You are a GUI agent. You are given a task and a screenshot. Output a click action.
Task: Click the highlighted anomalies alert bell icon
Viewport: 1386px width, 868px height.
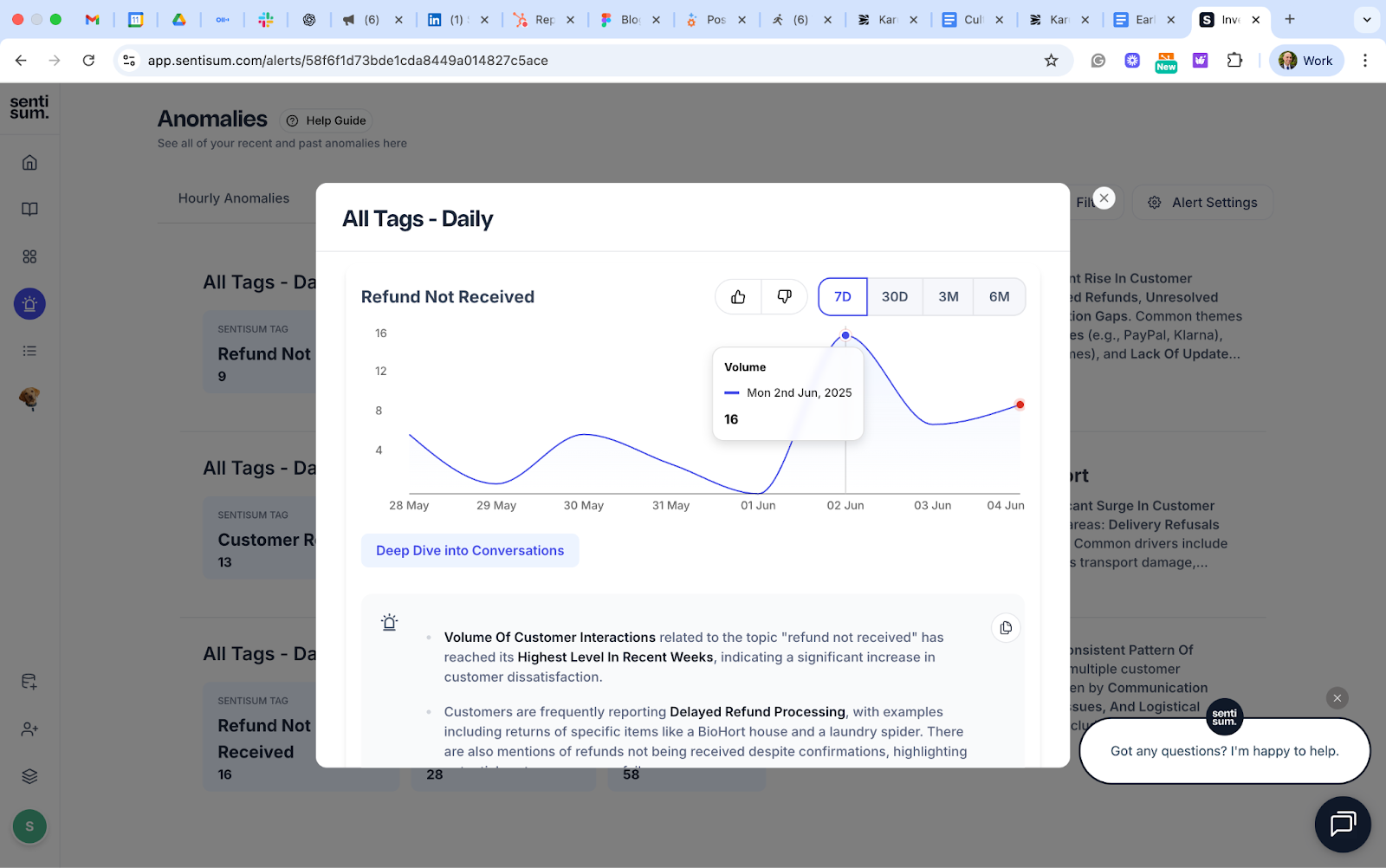[29, 304]
